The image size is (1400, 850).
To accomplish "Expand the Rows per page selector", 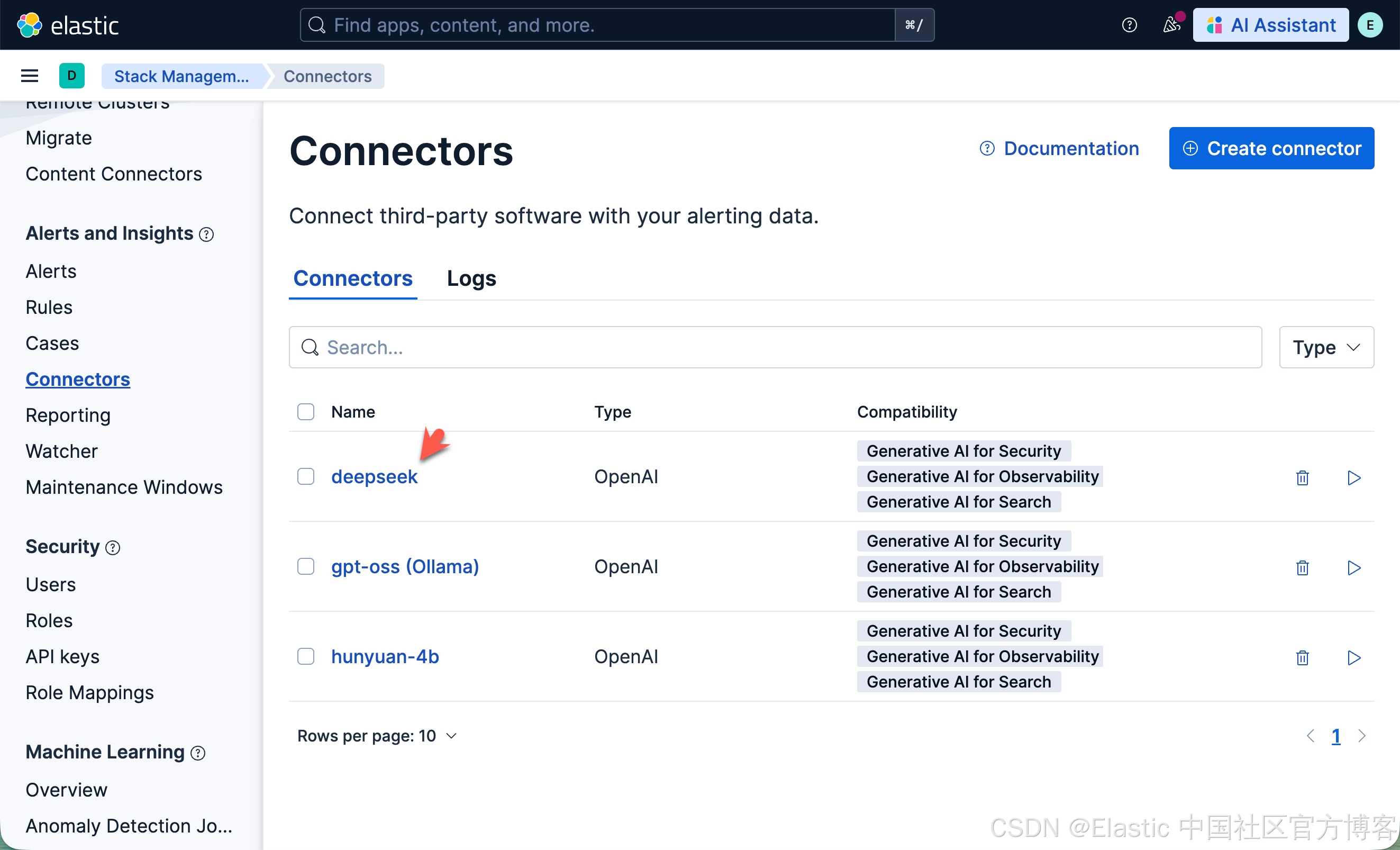I will (377, 736).
